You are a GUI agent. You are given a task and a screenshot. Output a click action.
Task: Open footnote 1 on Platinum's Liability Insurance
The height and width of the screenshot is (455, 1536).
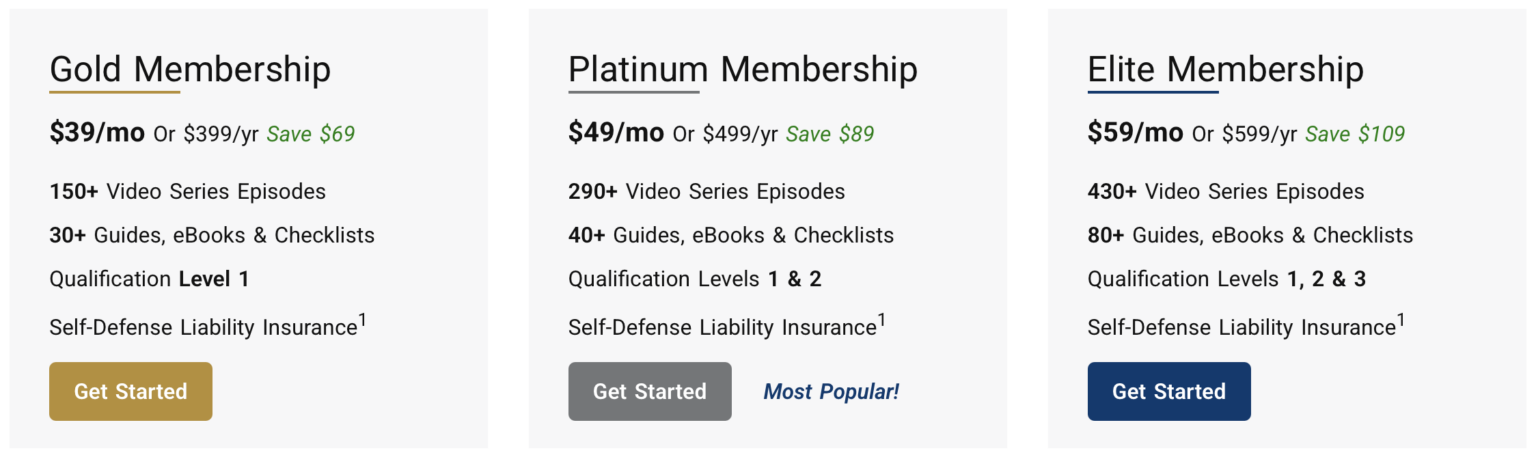(882, 320)
